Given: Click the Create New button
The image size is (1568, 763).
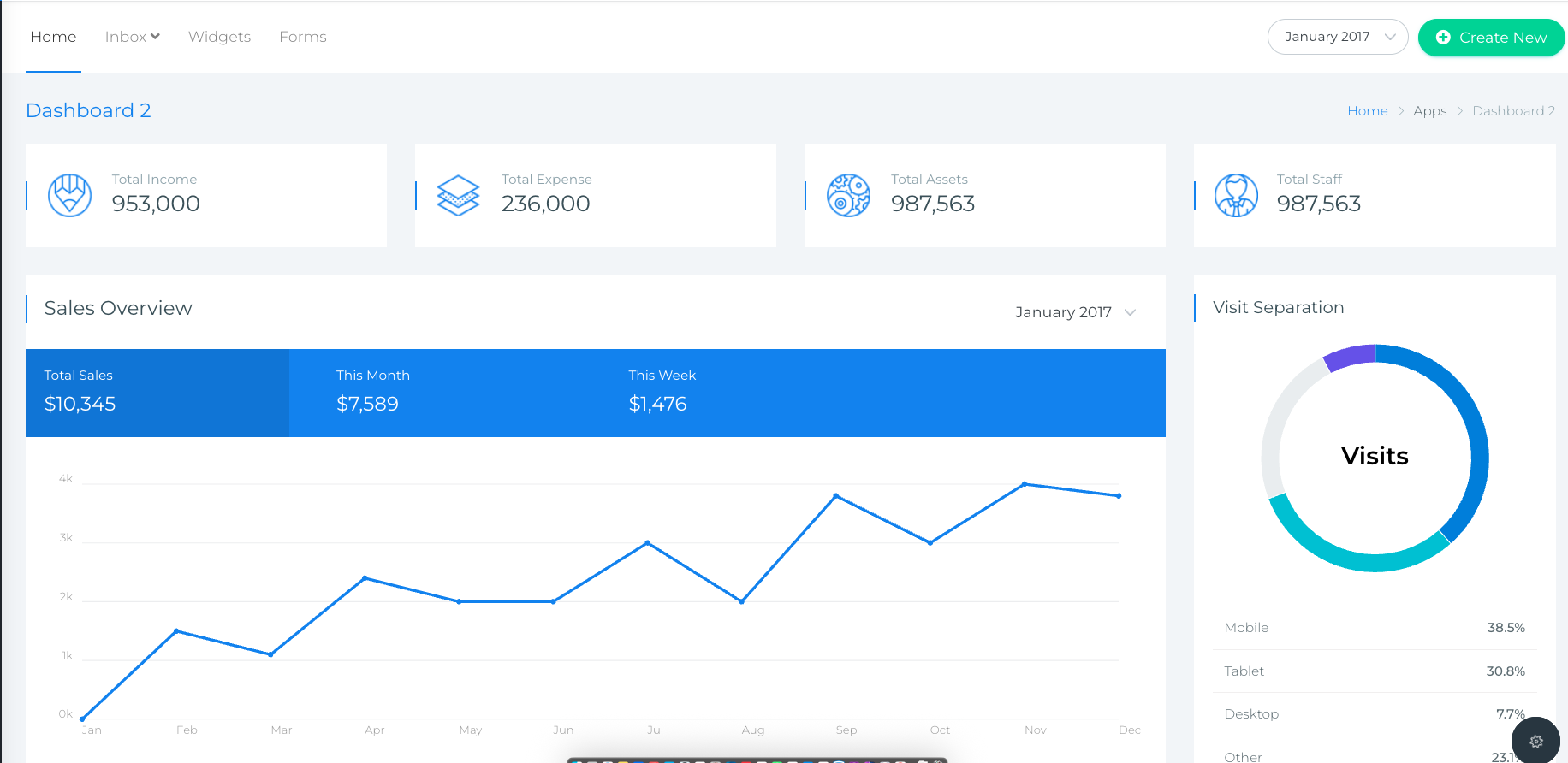Looking at the screenshot, I should pos(1491,38).
